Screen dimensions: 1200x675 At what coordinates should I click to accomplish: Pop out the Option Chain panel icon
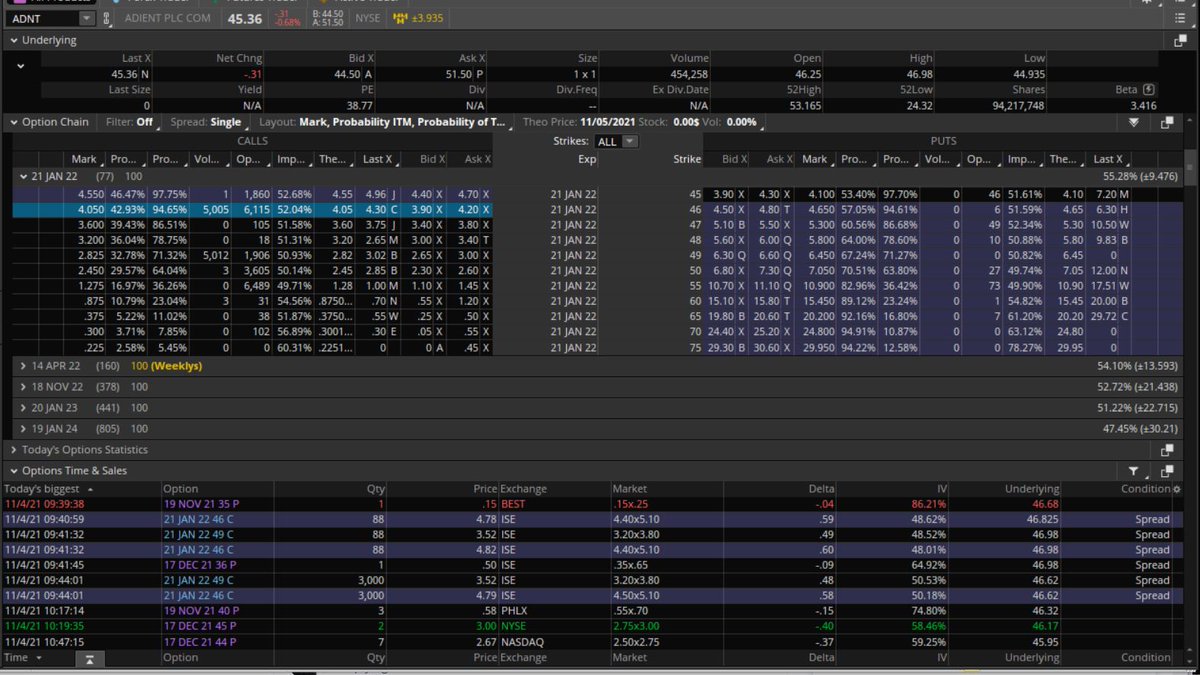coord(1167,122)
